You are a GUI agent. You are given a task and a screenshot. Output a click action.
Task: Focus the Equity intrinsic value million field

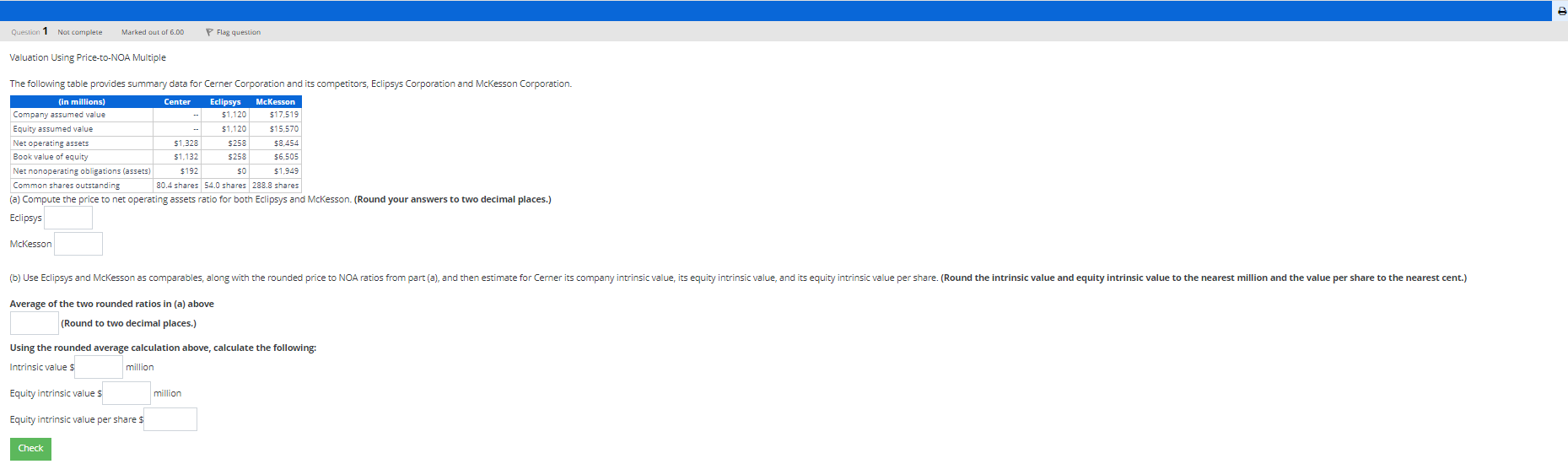127,393
